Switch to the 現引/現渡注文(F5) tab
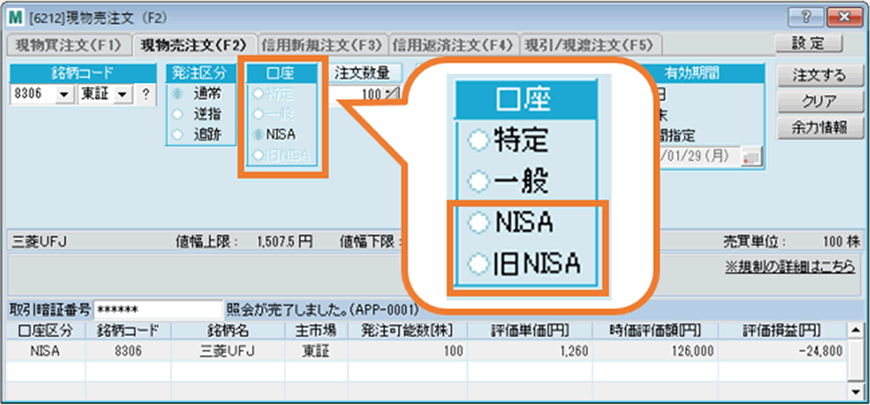The width and height of the screenshot is (870, 405). click(589, 45)
